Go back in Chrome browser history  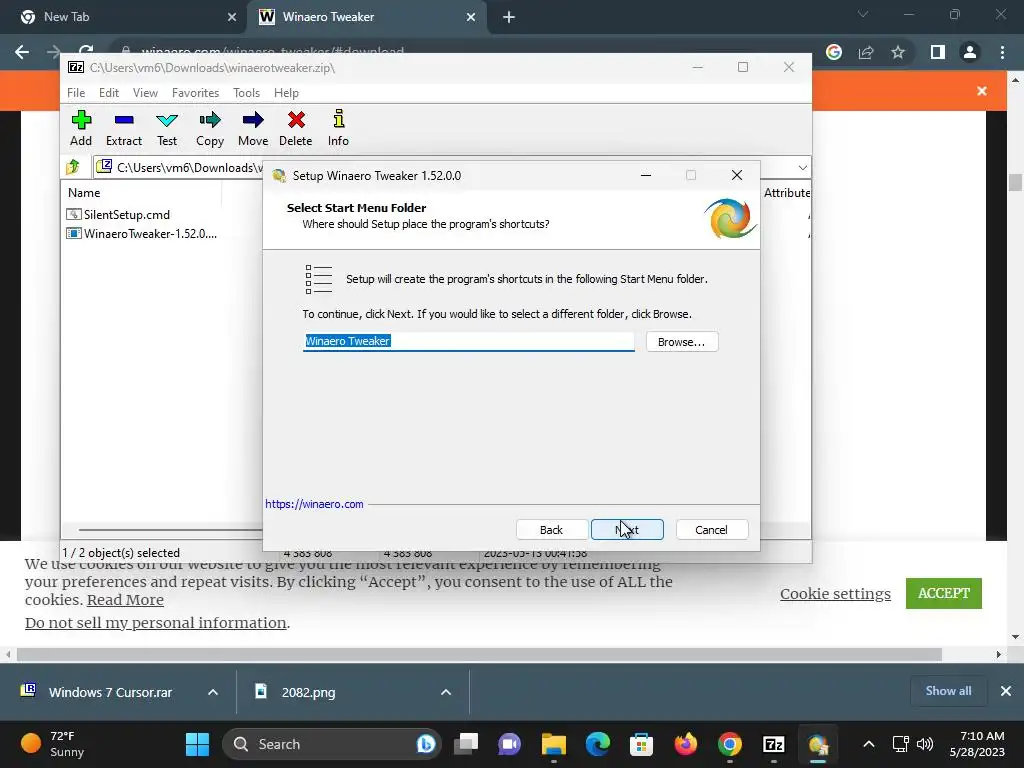(22, 52)
